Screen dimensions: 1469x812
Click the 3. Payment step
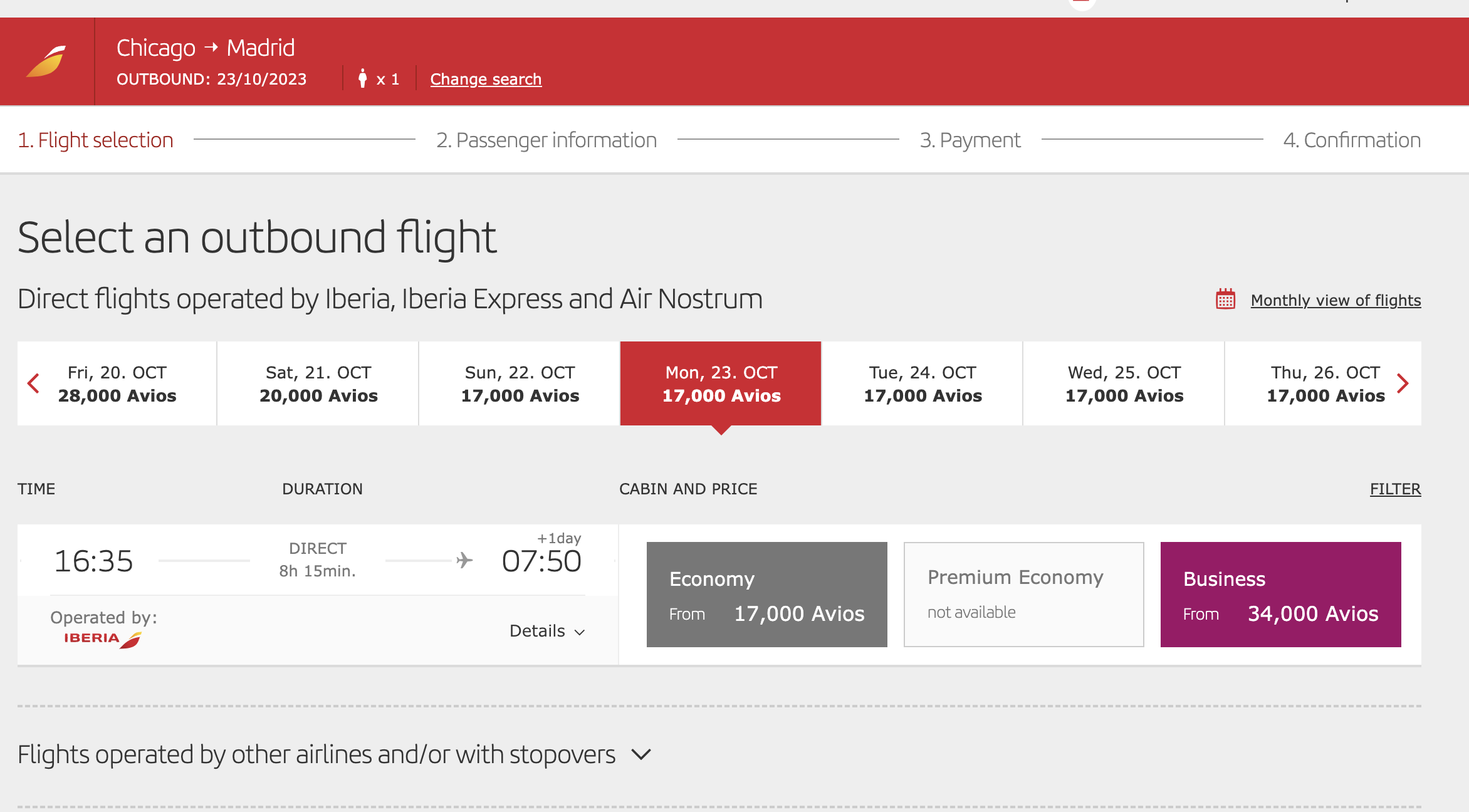[970, 140]
